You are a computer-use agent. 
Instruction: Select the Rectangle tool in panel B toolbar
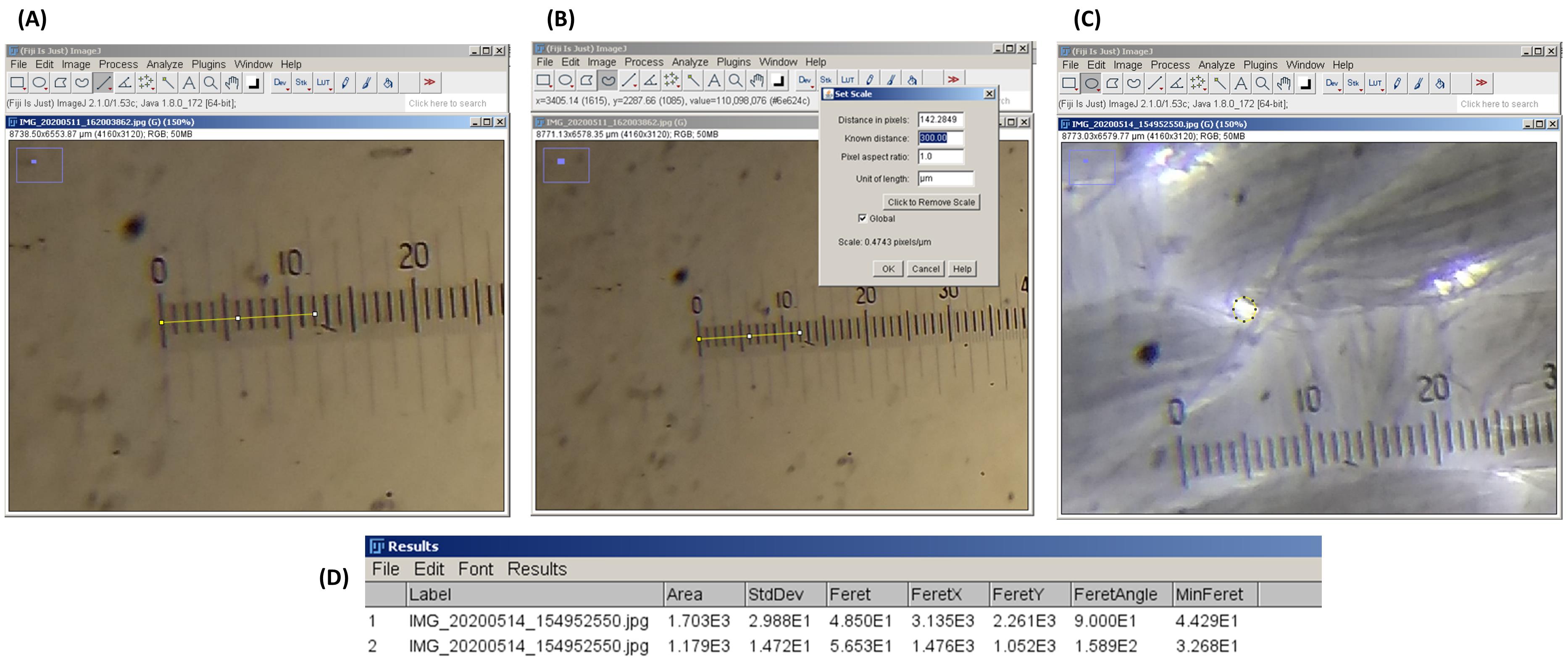[544, 80]
